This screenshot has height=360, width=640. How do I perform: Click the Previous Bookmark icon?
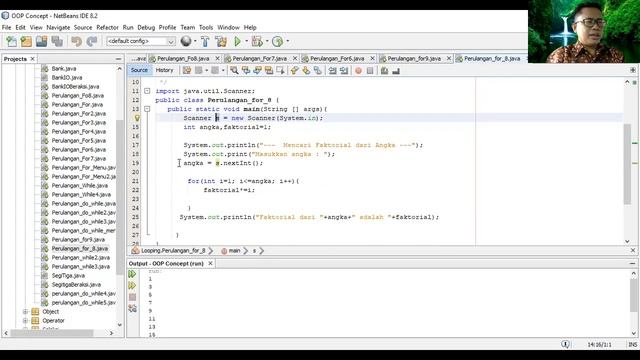coord(294,71)
